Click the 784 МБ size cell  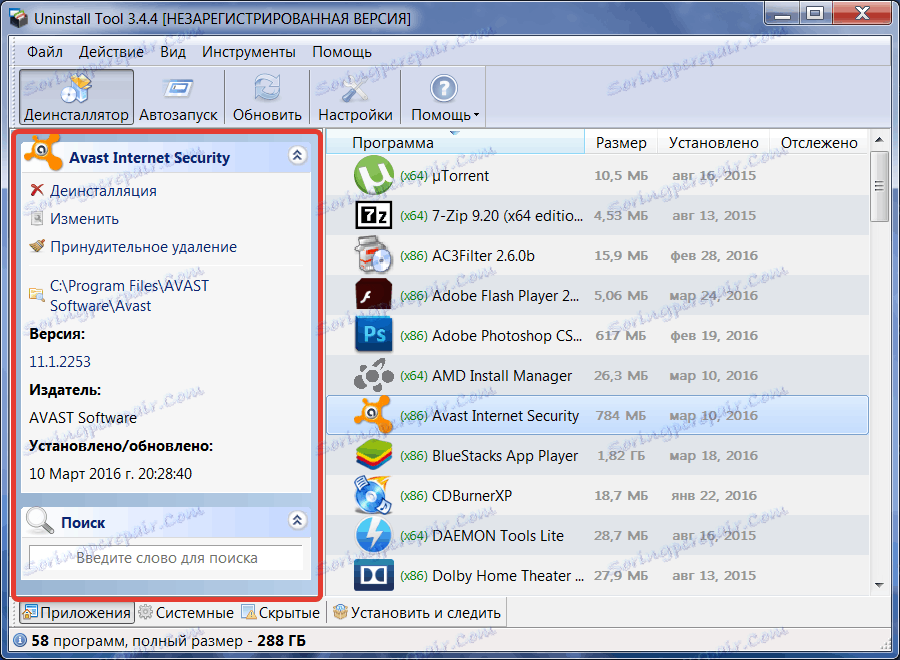620,415
